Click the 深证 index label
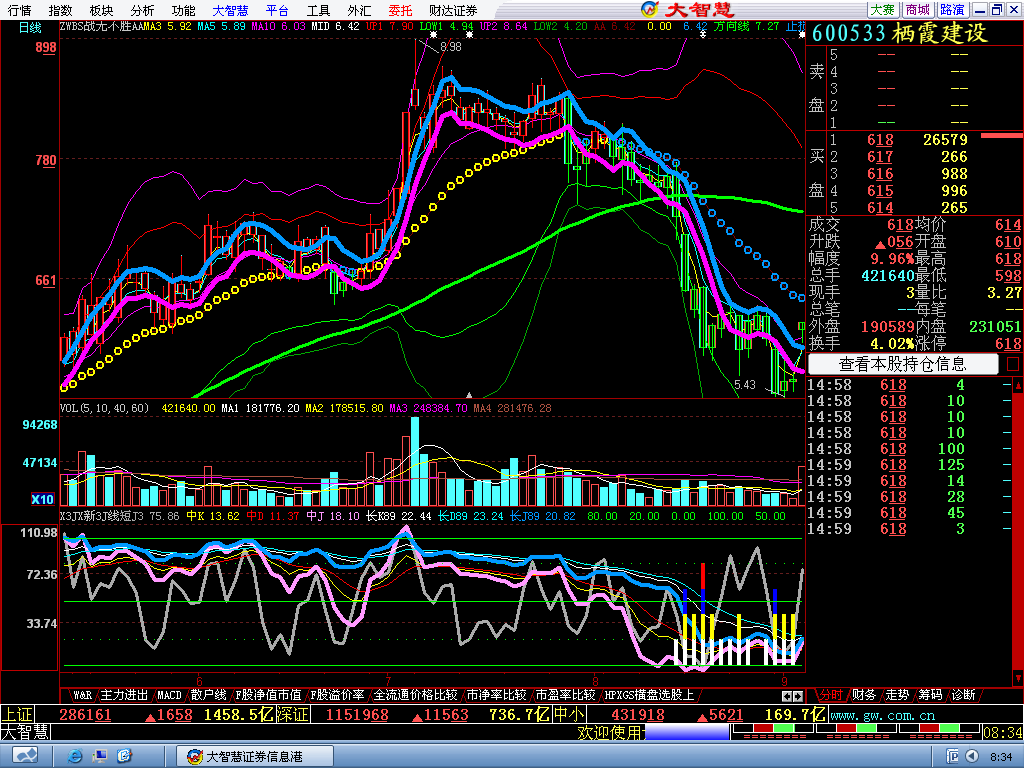Screen dimensions: 1024x768 point(292,714)
